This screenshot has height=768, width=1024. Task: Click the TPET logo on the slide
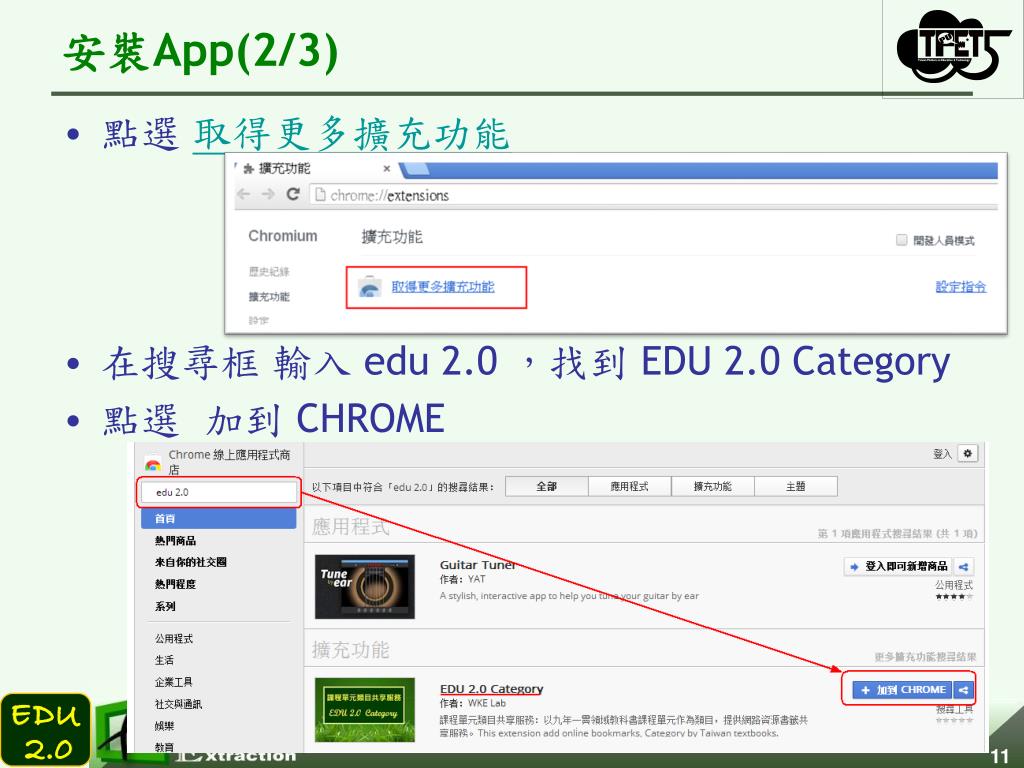tap(953, 46)
